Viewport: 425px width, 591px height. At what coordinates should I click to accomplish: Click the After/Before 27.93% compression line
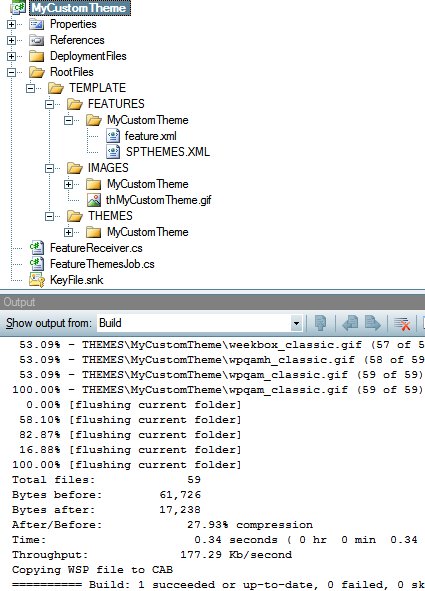[162, 525]
